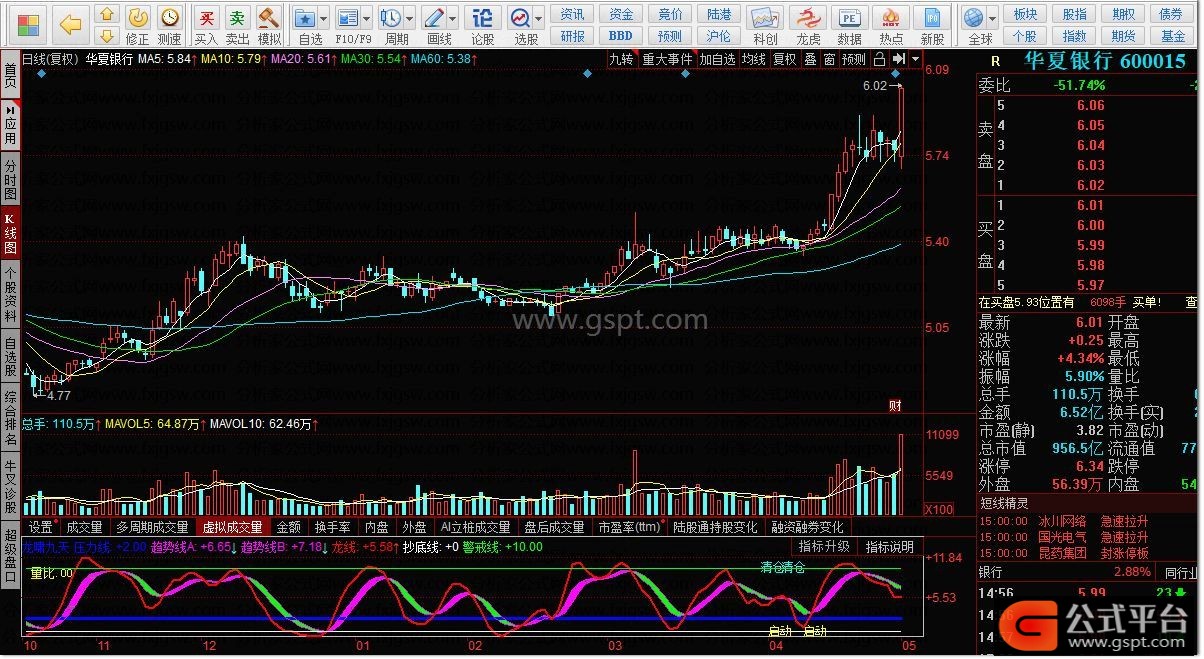Click the down arrow page icon

[x=108, y=36]
